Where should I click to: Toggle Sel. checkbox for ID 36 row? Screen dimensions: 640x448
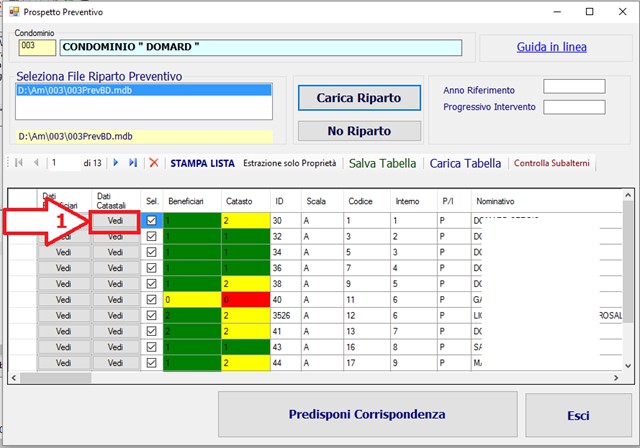(x=151, y=268)
